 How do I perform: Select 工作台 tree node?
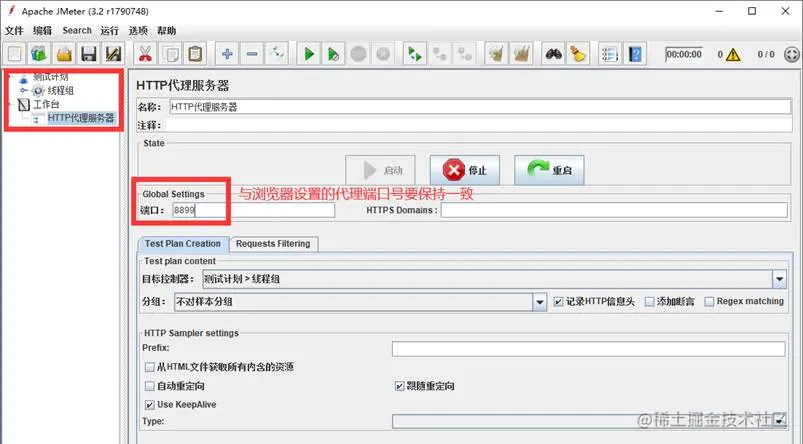pos(47,104)
